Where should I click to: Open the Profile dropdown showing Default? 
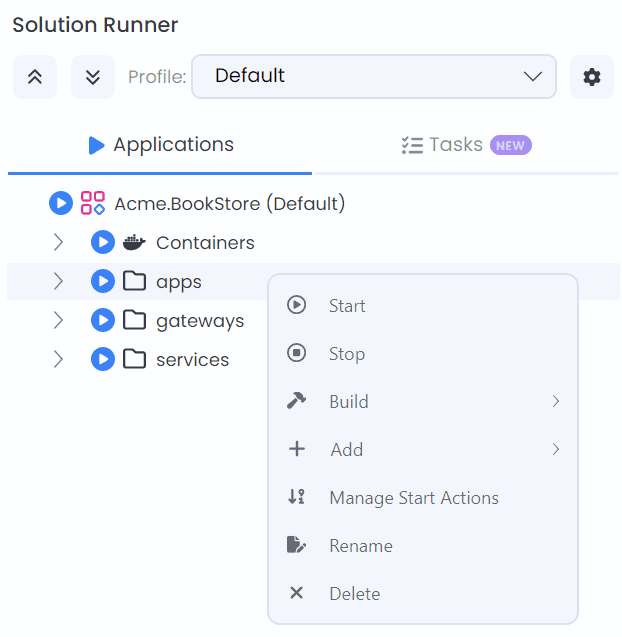tap(373, 76)
